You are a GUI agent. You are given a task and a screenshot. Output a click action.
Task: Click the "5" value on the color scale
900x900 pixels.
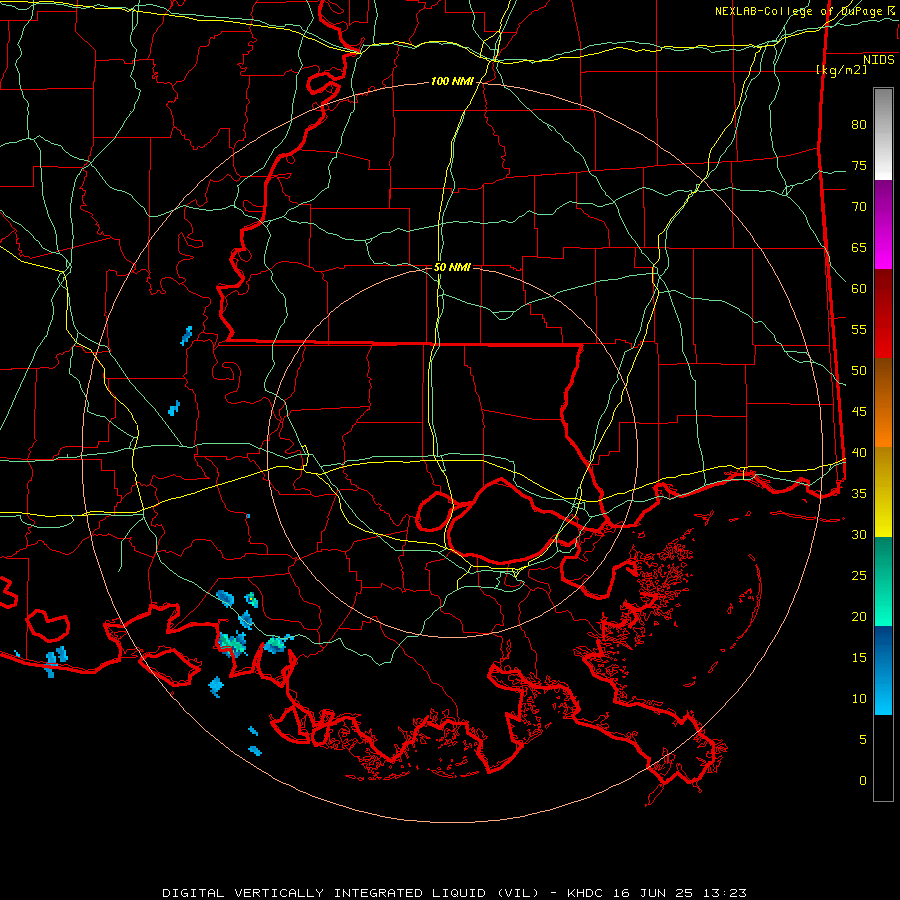coord(863,740)
